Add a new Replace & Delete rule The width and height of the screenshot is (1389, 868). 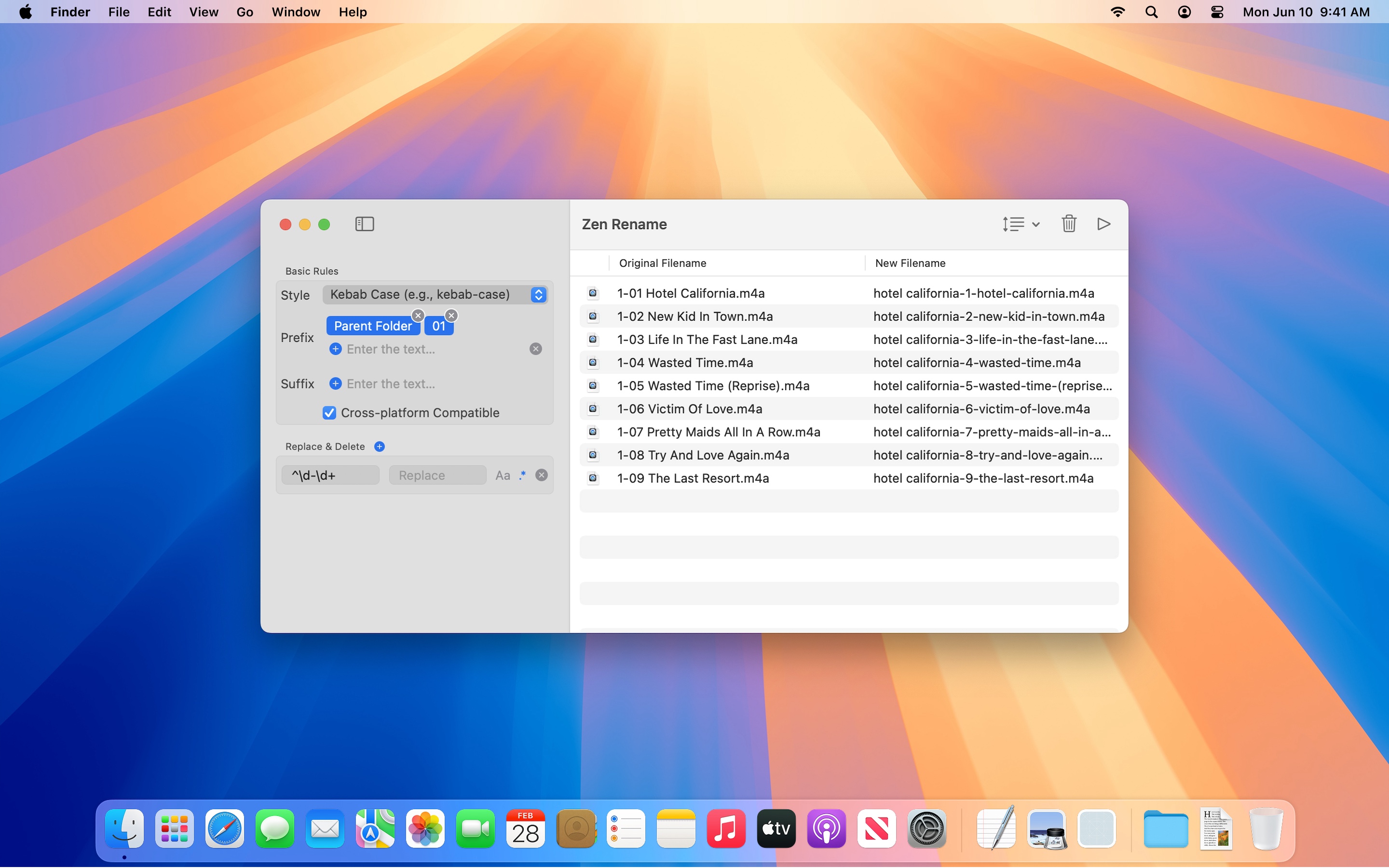[380, 447]
